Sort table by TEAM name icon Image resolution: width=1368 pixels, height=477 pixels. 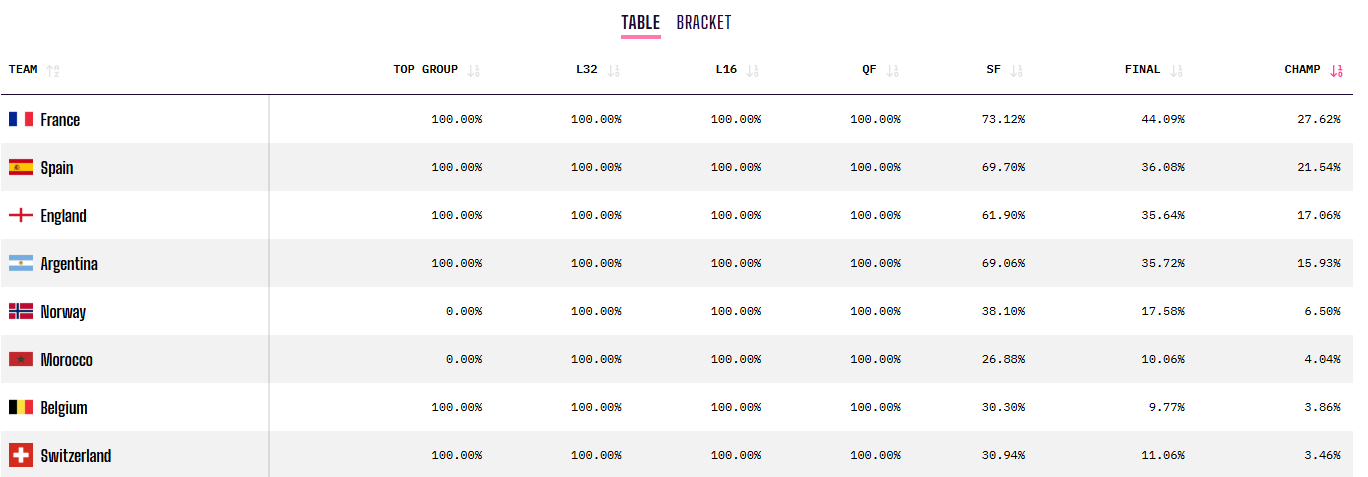[x=53, y=70]
